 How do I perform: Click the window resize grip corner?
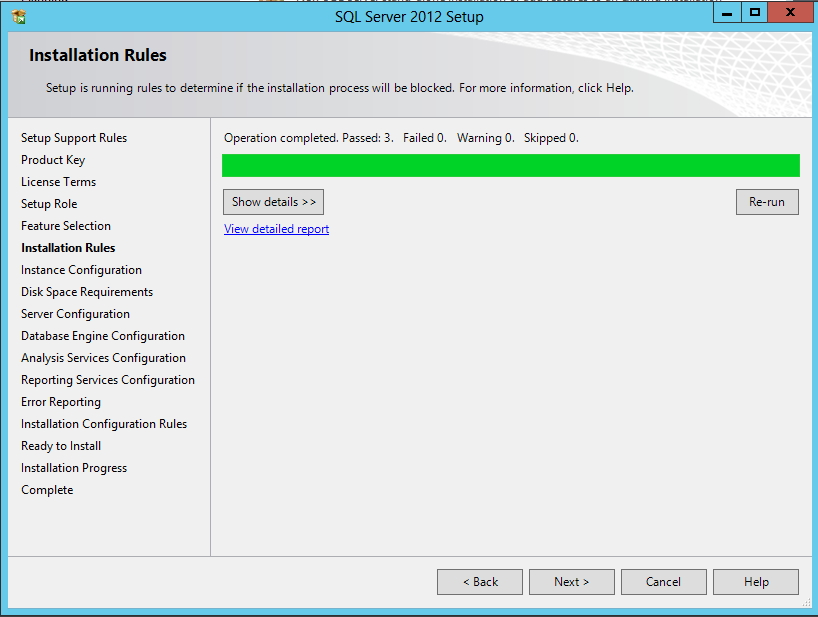point(807,603)
